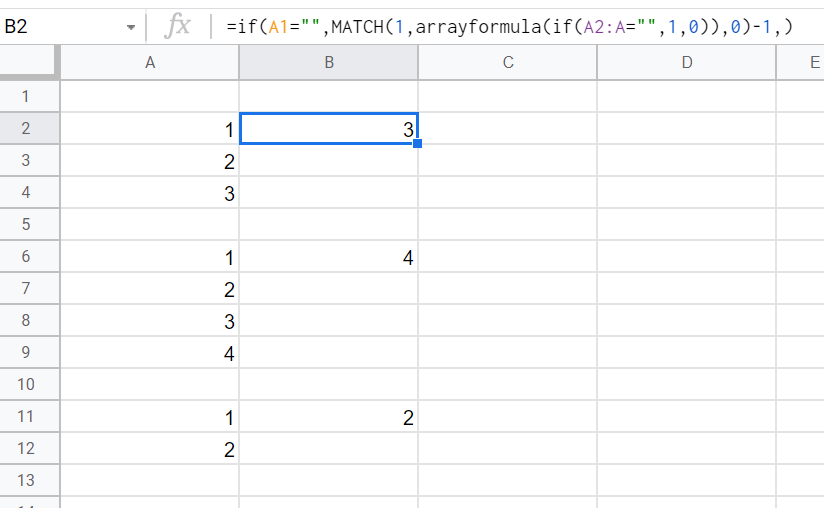Click cell A4 containing 3
The width and height of the screenshot is (824, 508).
tap(150, 192)
